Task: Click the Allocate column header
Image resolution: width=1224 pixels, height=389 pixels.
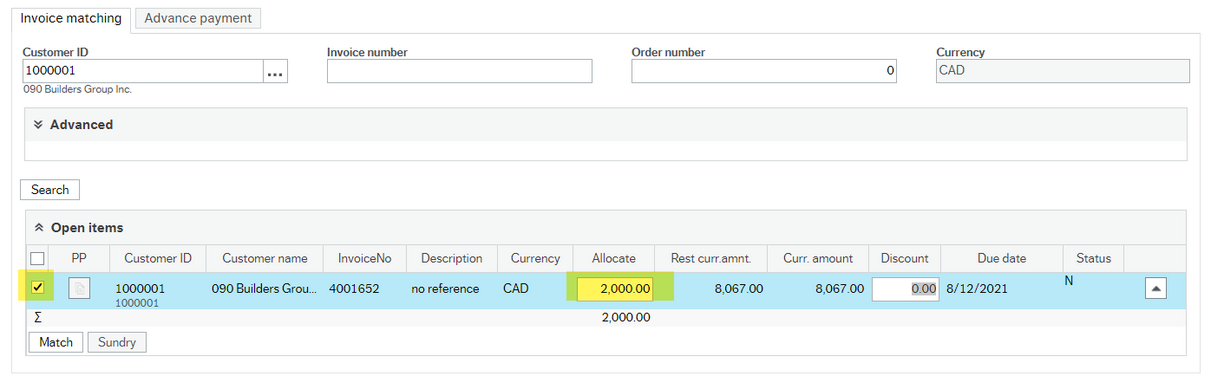Action: pyautogui.click(x=614, y=258)
